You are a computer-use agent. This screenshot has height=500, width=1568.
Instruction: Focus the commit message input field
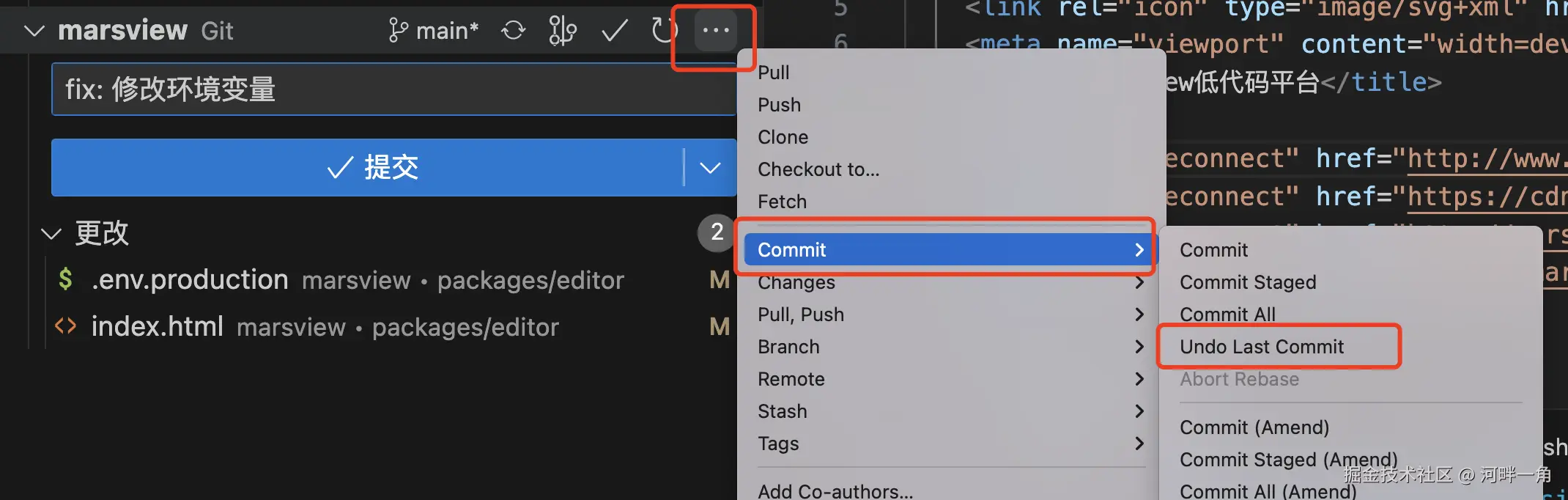pyautogui.click(x=393, y=89)
